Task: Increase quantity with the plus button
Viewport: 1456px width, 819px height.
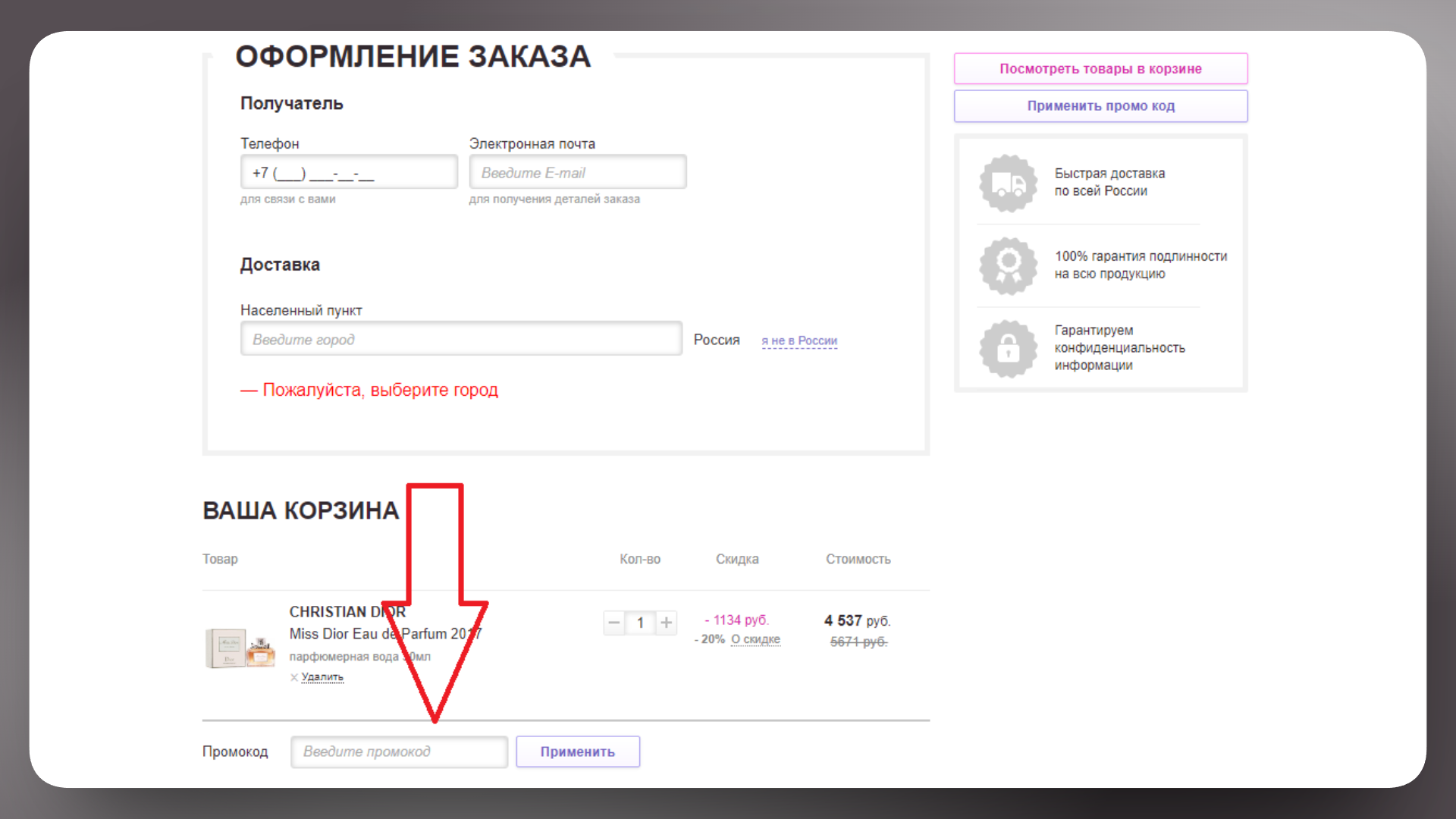Action: pos(667,623)
